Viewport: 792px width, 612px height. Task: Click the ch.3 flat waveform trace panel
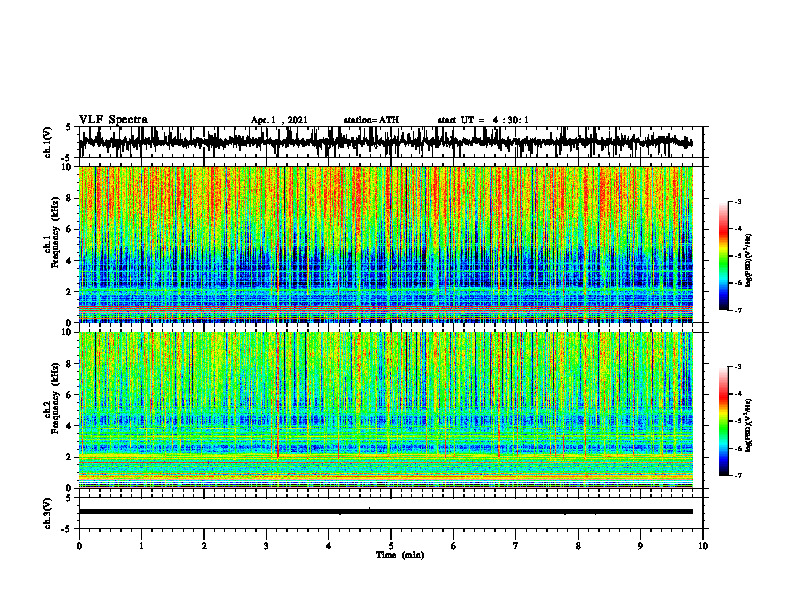pos(390,513)
